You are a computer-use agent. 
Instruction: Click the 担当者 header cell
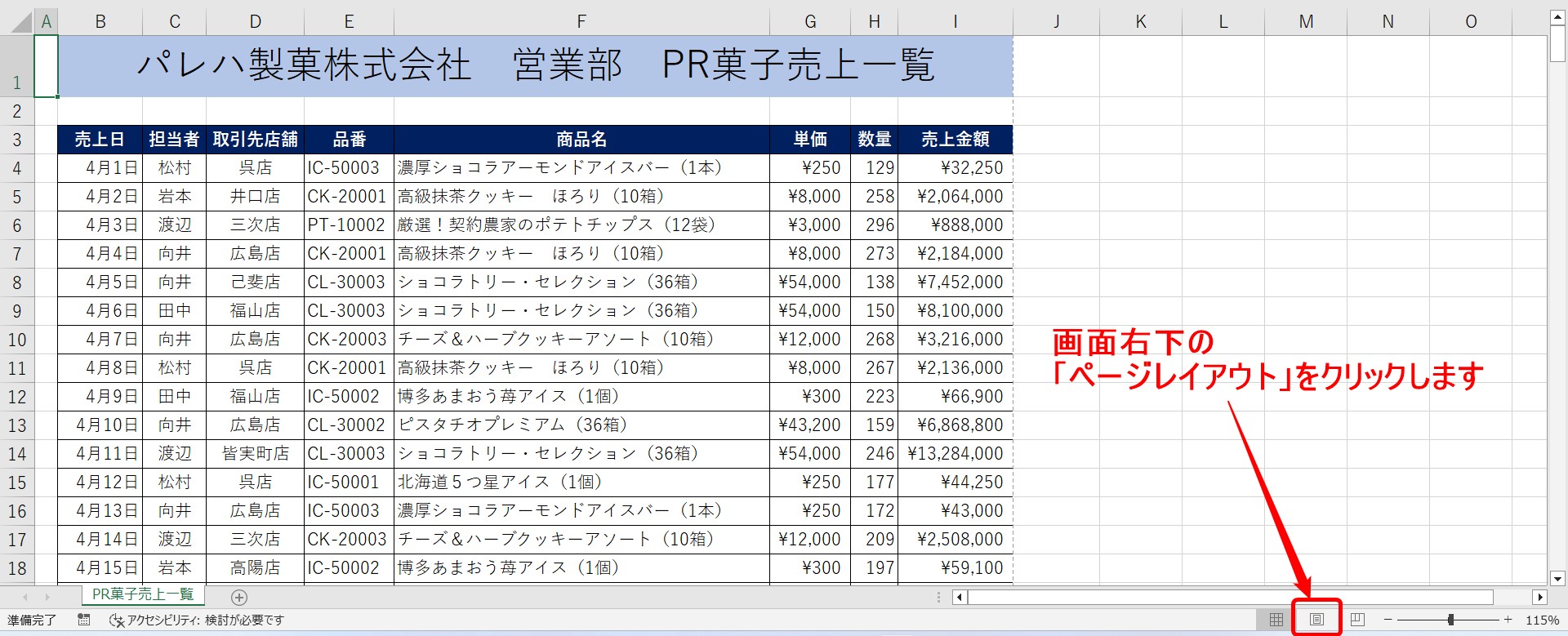coord(174,140)
